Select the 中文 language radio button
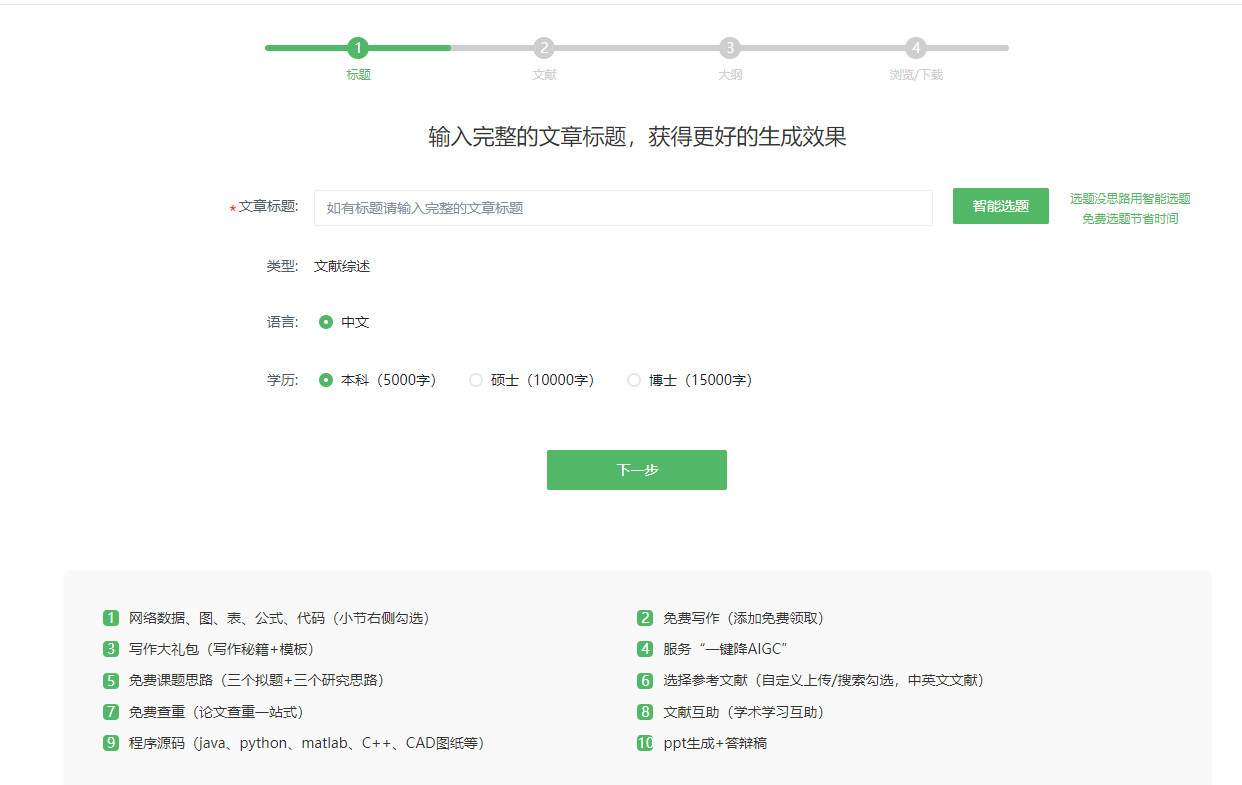The height and width of the screenshot is (785, 1242). (326, 322)
